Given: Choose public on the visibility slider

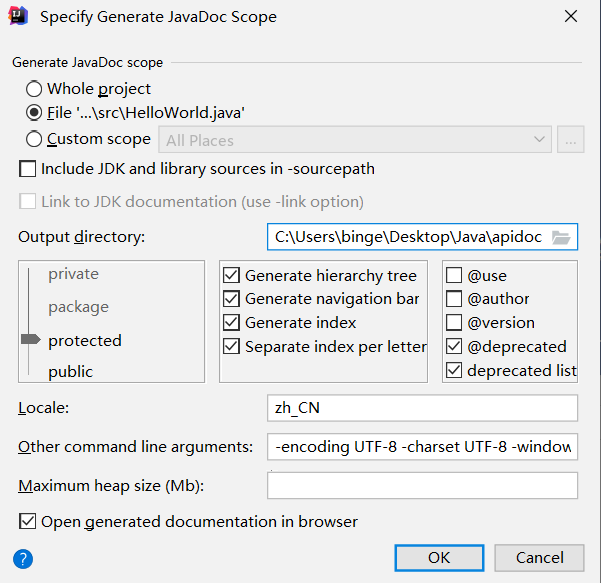Looking at the screenshot, I should 71,371.
